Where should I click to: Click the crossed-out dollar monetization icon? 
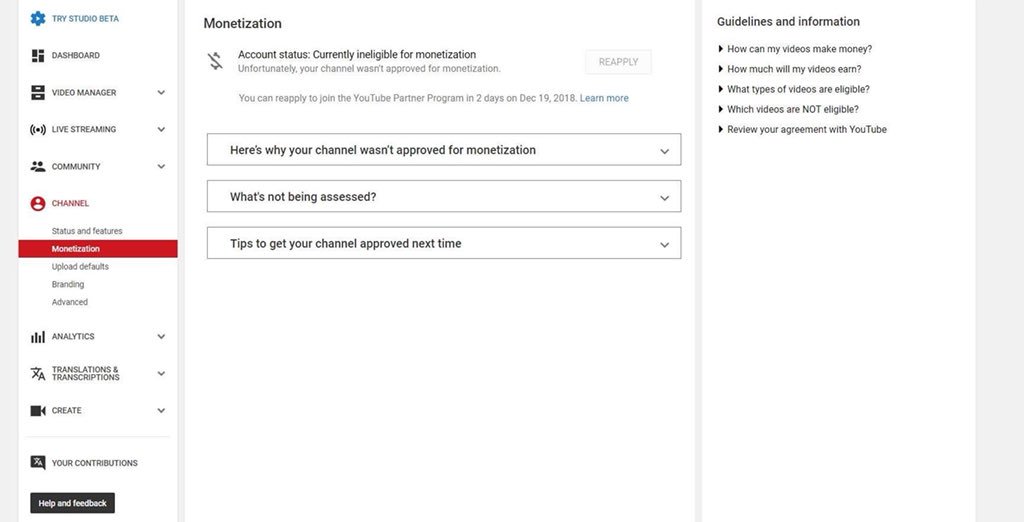point(216,61)
